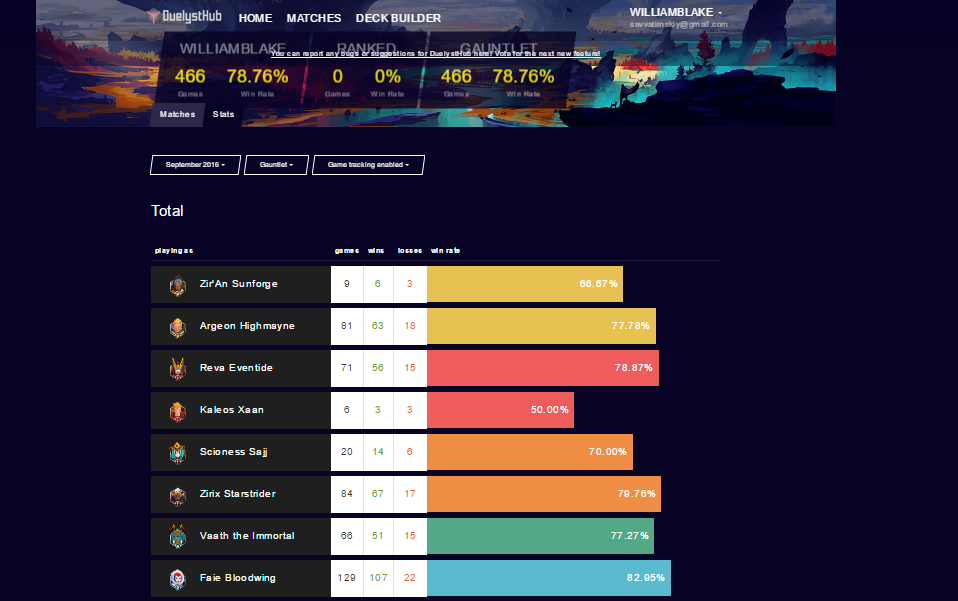Click Scioness Sajj wins count 14
The image size is (958, 601).
378,452
